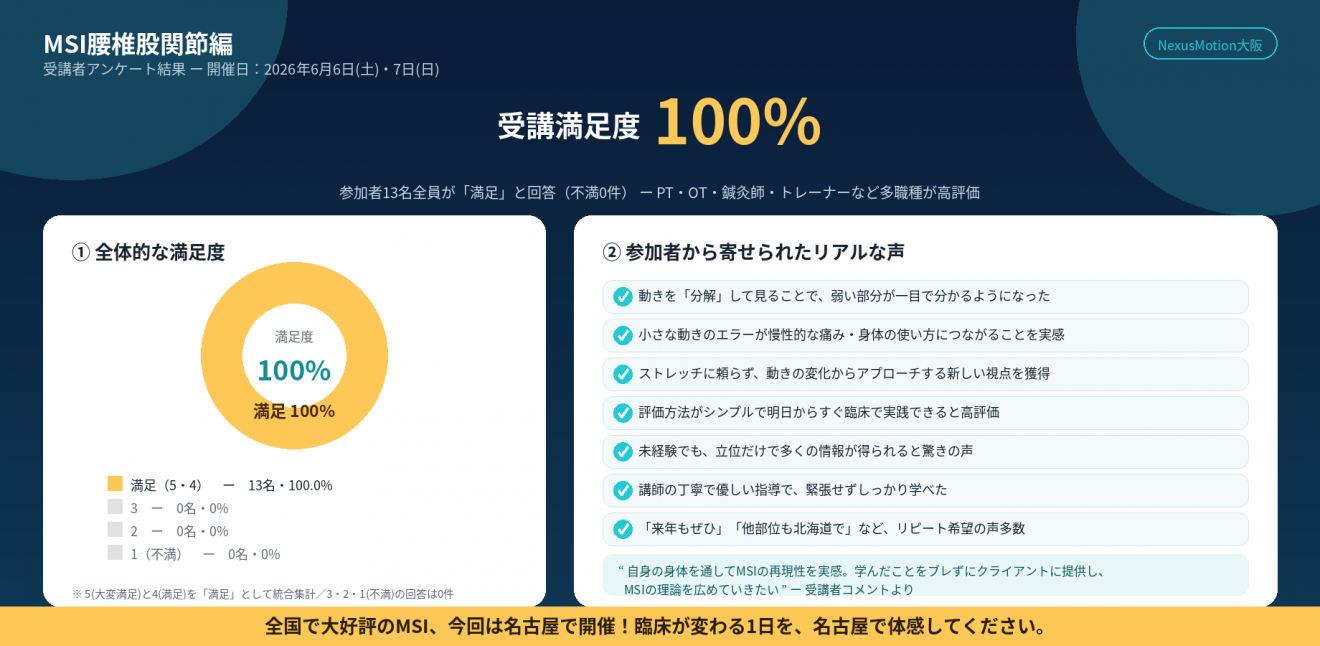The image size is (1320, 646).
Task: Click the gray legend swatch for 1（不満）
Action: click(x=115, y=553)
